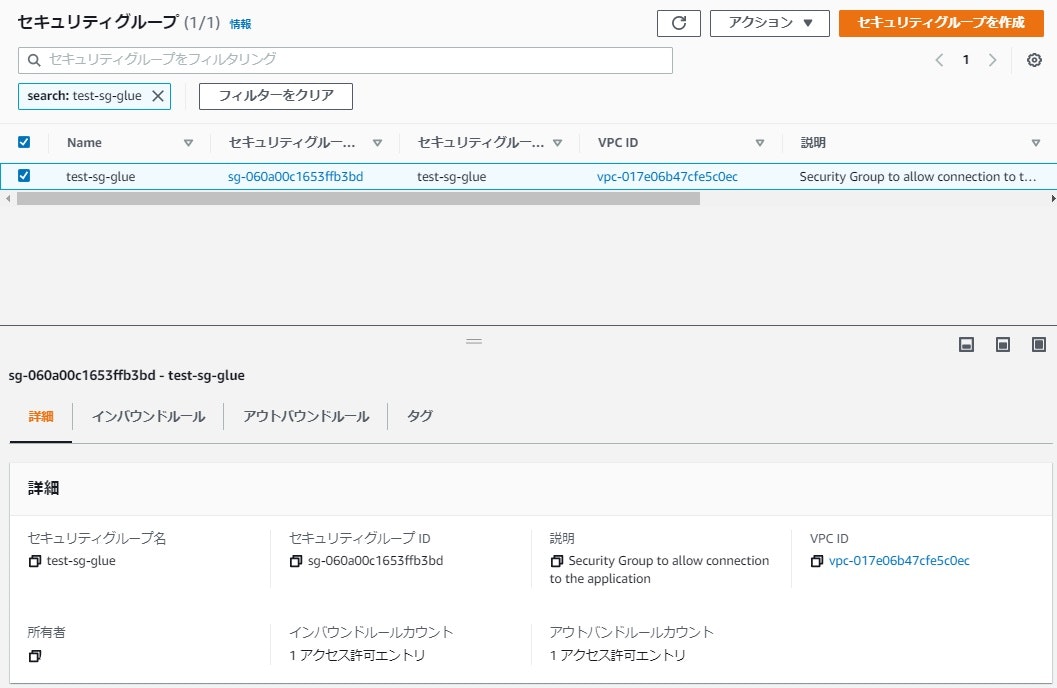Screen dimensions: 1057x688
Task: Go to next page arrow
Action: click(992, 60)
